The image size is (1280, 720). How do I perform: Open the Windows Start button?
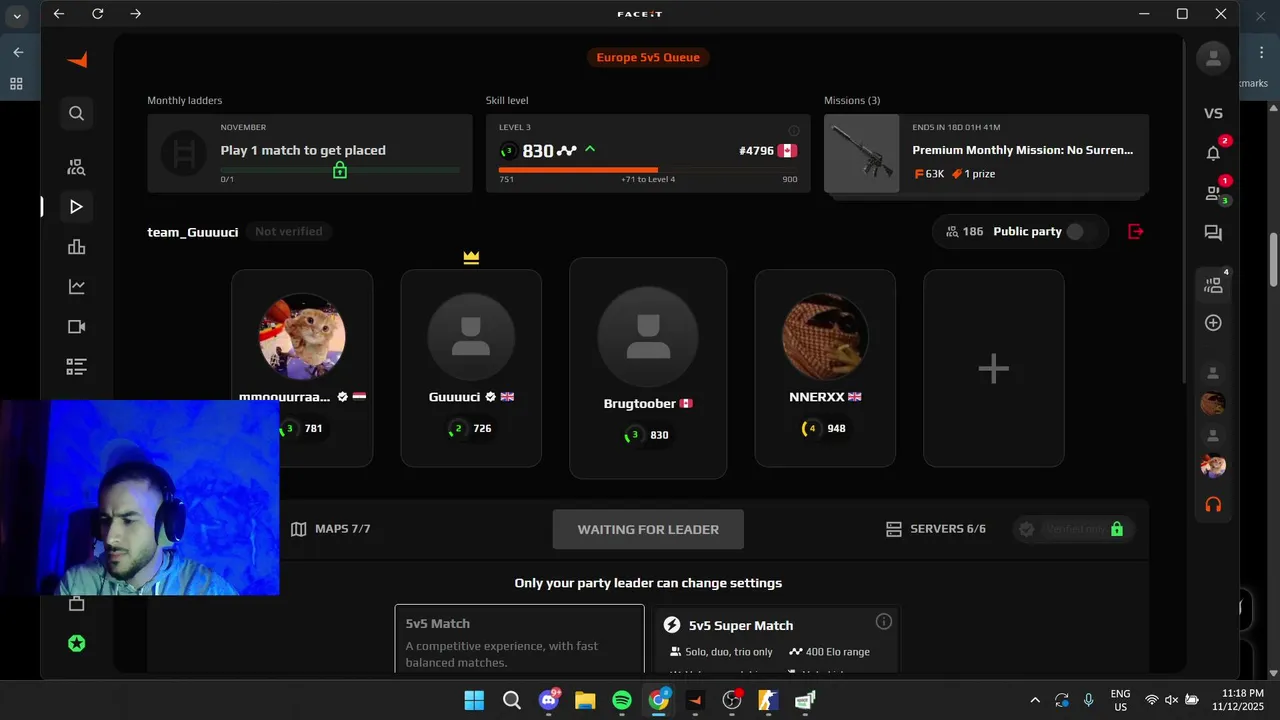(x=474, y=700)
